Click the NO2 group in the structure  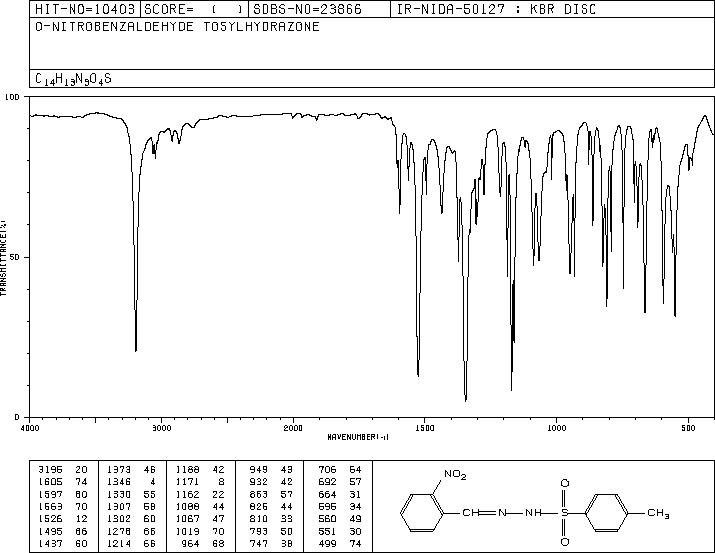point(455,475)
